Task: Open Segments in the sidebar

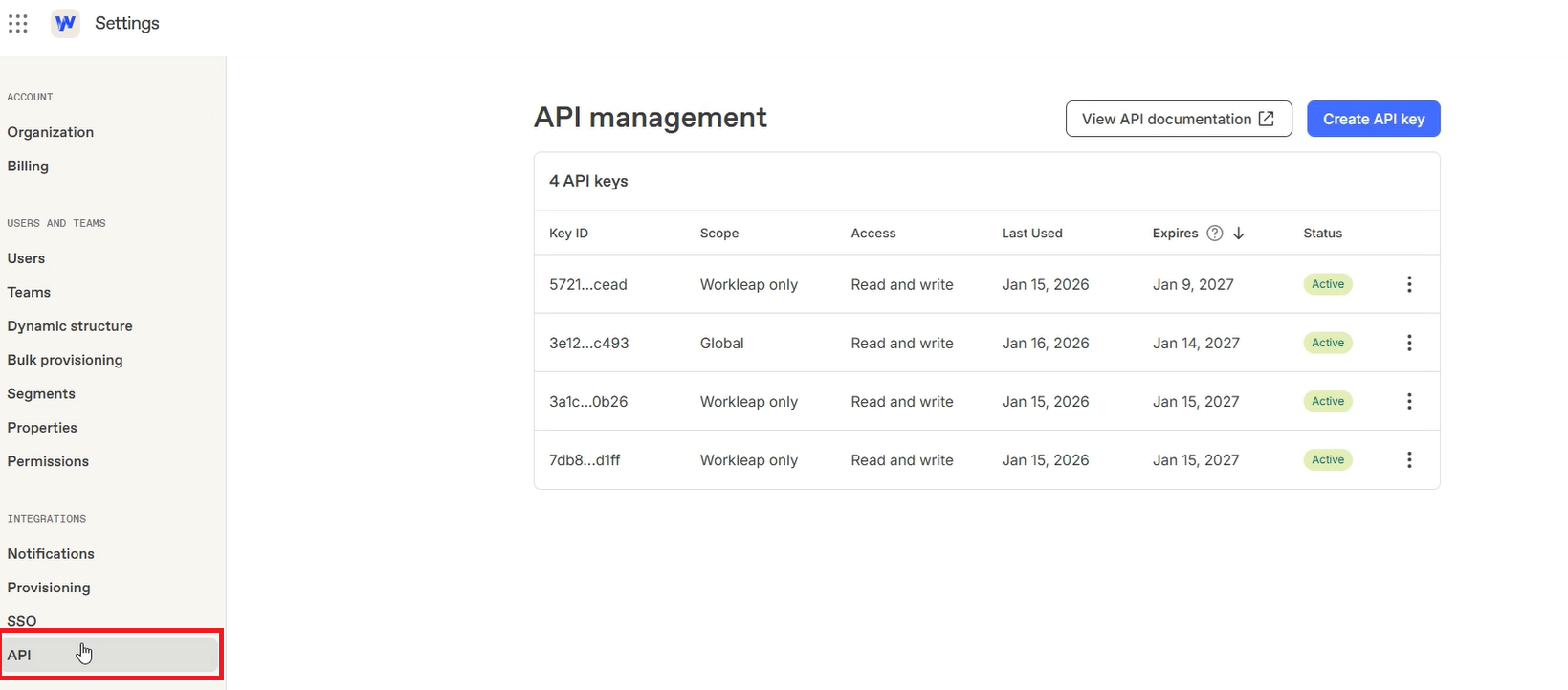Action: click(41, 393)
